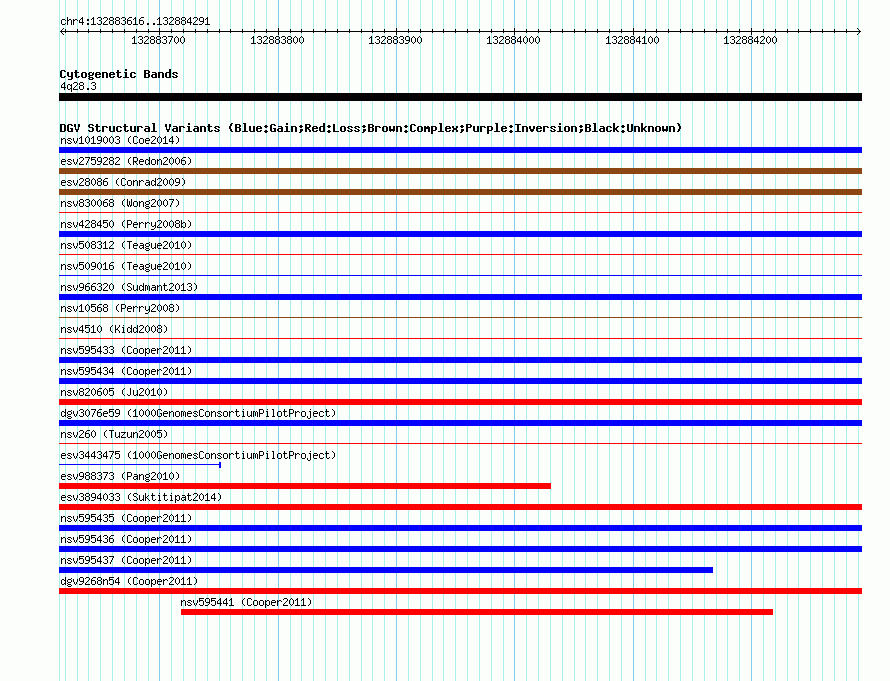Screen dimensions: 890x681
Task: Open the nsv966320 (Sudmant2013) label
Action: click(x=129, y=287)
